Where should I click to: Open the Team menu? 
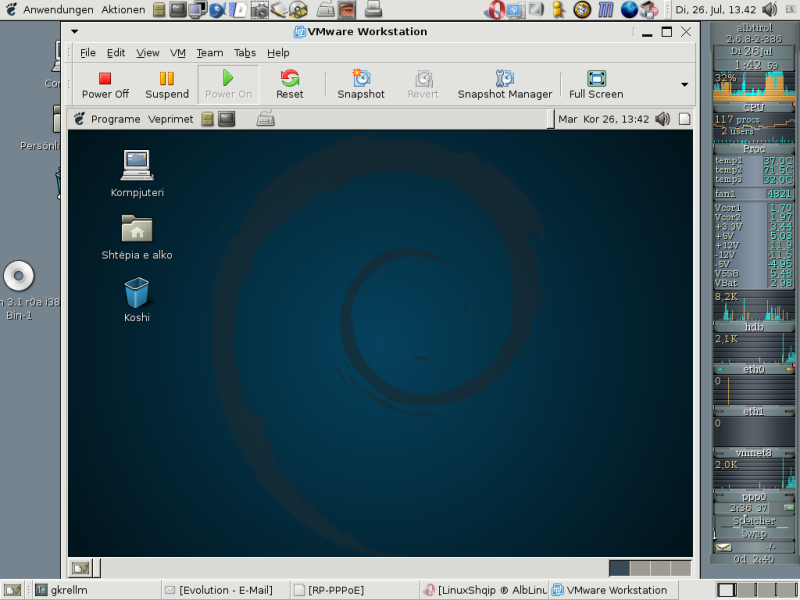click(210, 53)
